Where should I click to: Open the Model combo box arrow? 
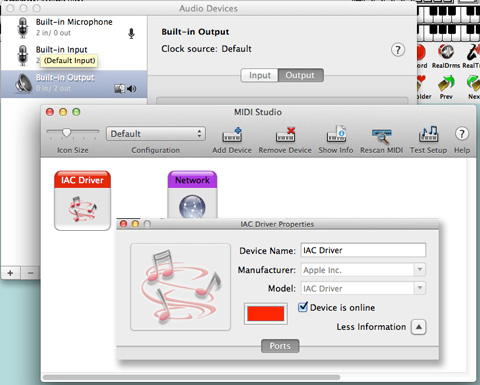click(x=420, y=288)
